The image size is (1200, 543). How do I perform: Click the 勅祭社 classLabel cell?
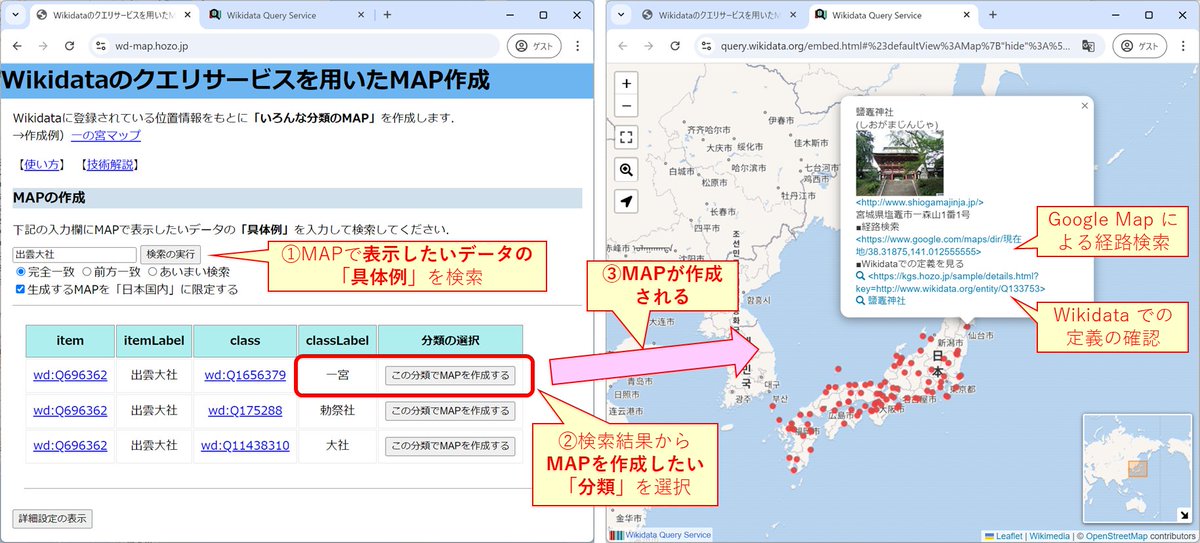(337, 411)
